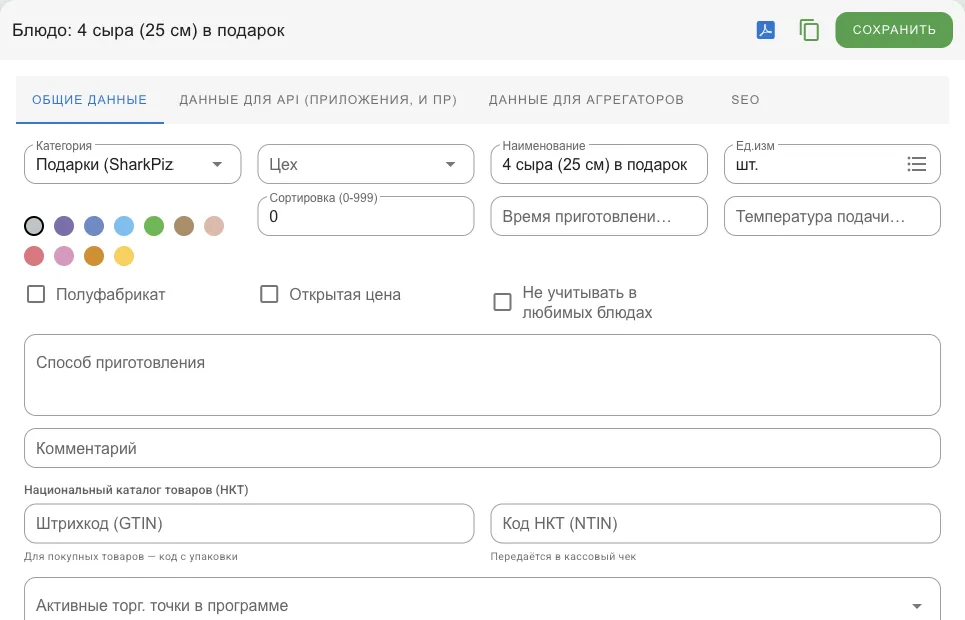
Task: Click the 'Национальный каталог товаров (НКТ)' heading
Action: click(136, 490)
